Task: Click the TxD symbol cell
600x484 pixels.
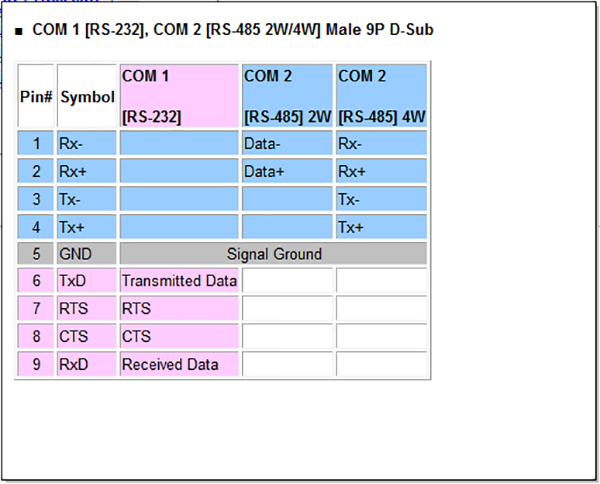Action: (x=87, y=281)
